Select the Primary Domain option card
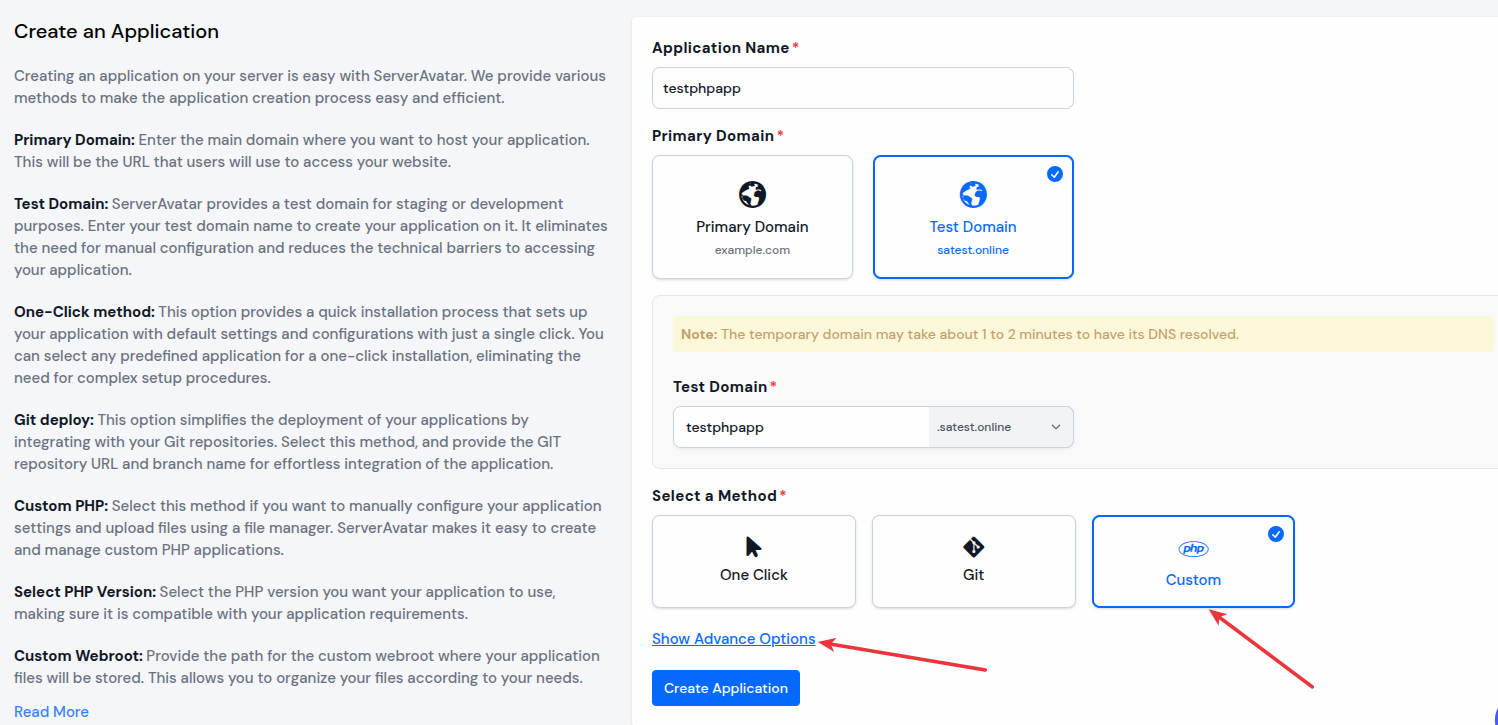The width and height of the screenshot is (1498, 725). click(x=752, y=217)
